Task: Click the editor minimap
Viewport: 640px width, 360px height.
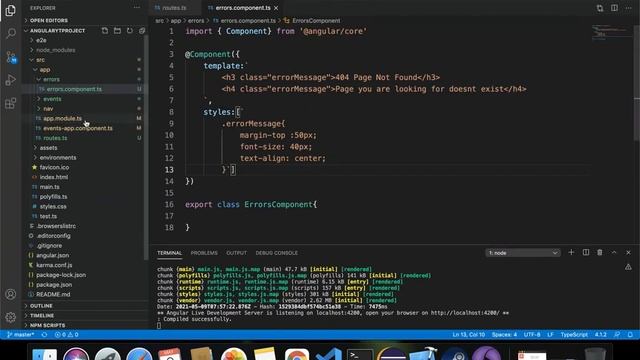Action: [x=611, y=32]
